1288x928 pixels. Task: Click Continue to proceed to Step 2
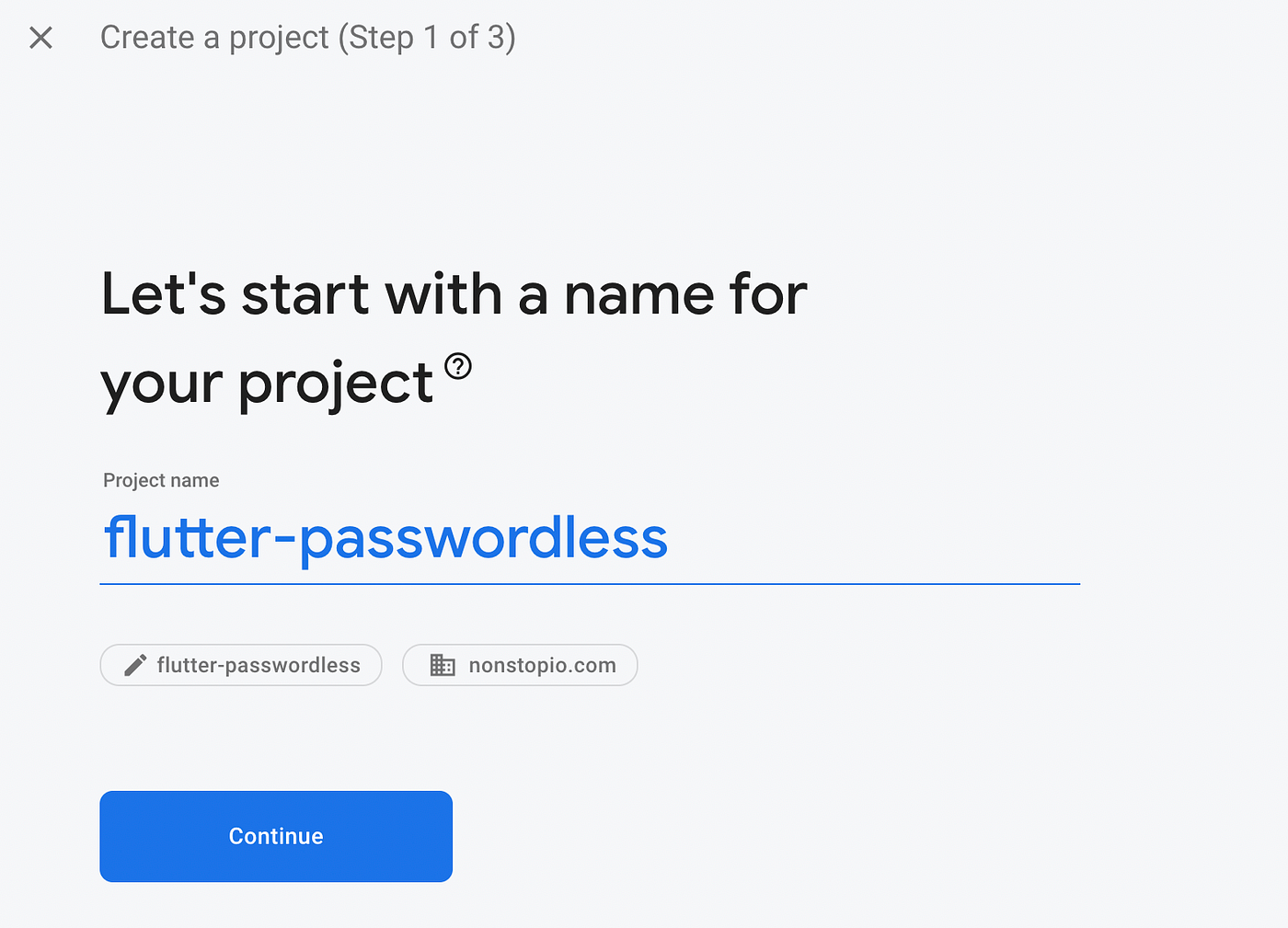(x=275, y=836)
